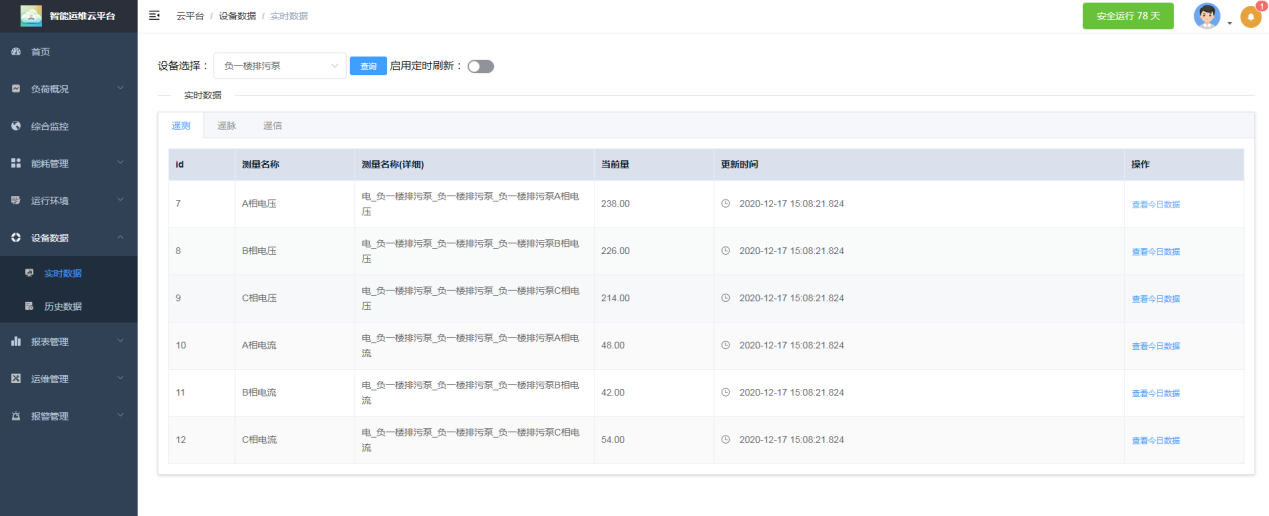
Task: Click the sidebar collapse hamburger icon
Action: click(x=154, y=16)
